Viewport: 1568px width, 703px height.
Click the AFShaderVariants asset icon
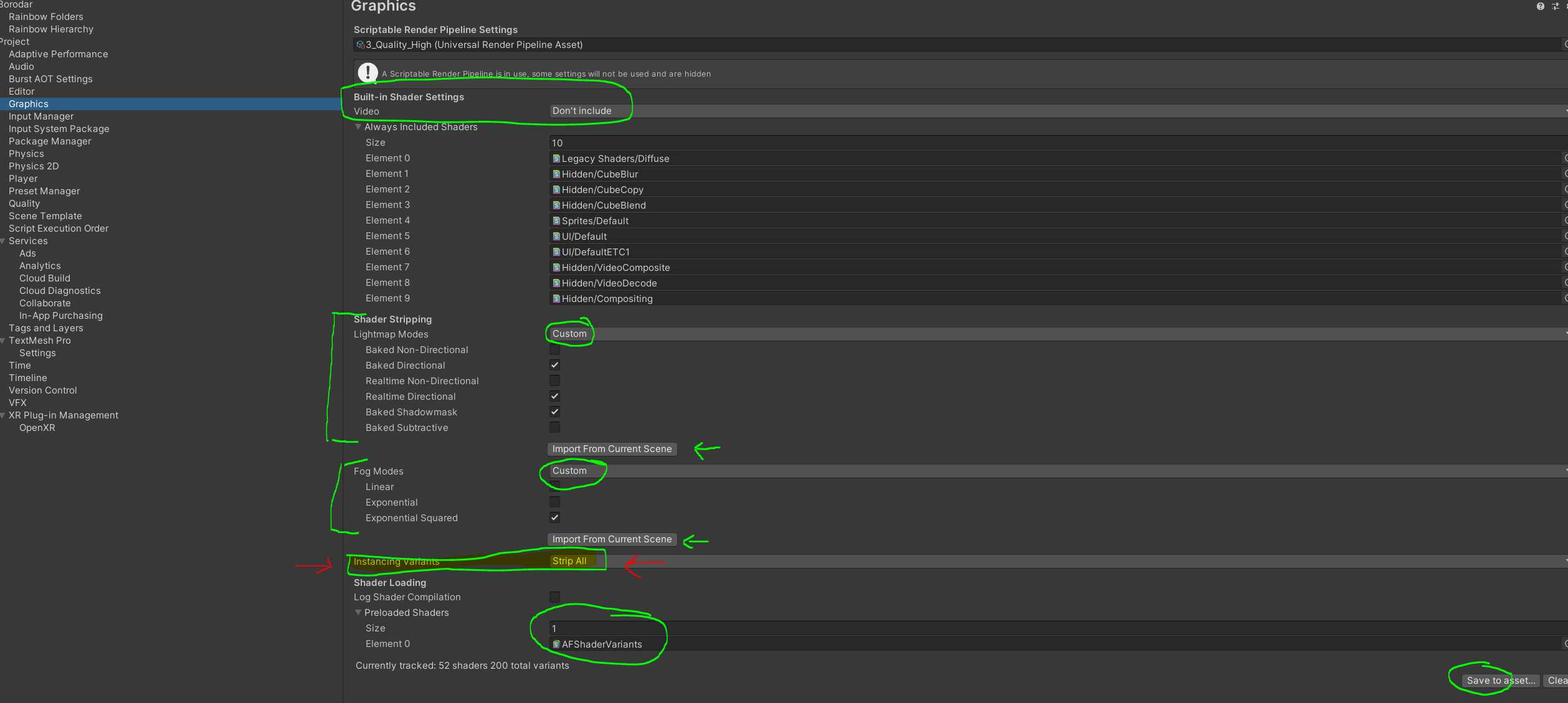pos(556,644)
